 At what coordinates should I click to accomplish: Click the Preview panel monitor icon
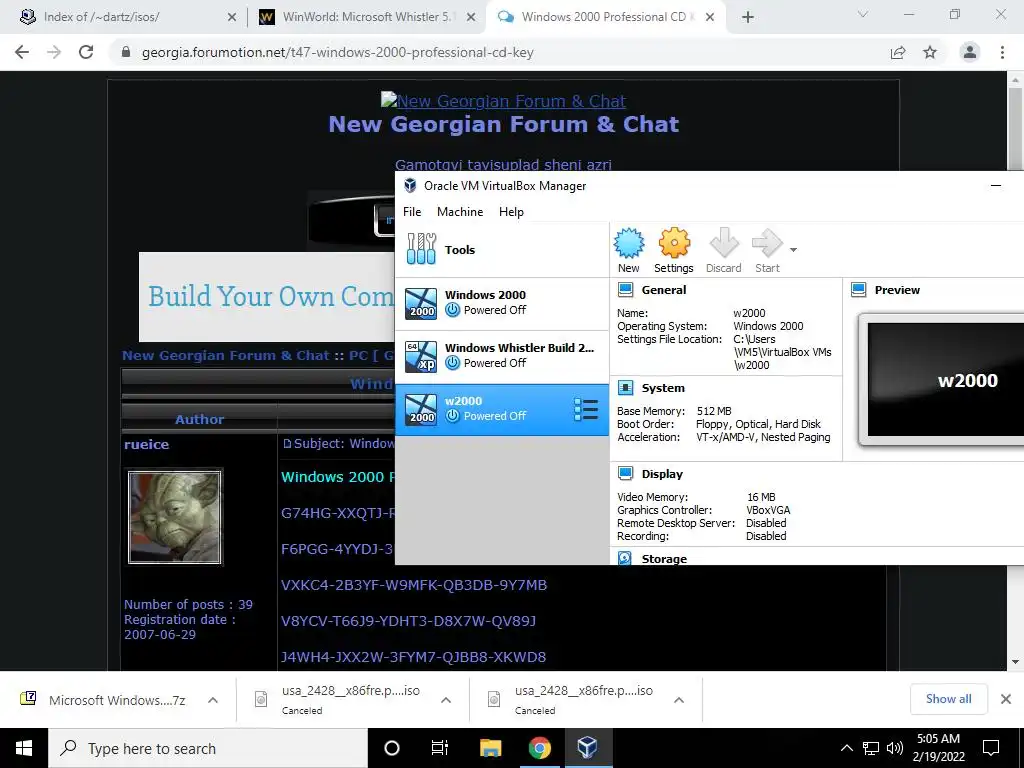[859, 290]
